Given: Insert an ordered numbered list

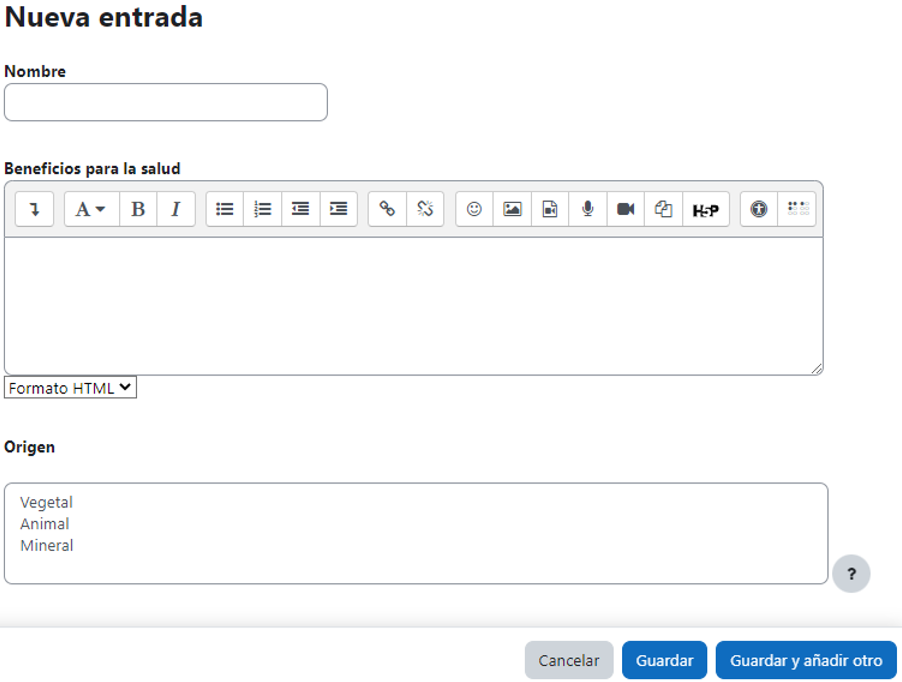Looking at the screenshot, I should (263, 209).
